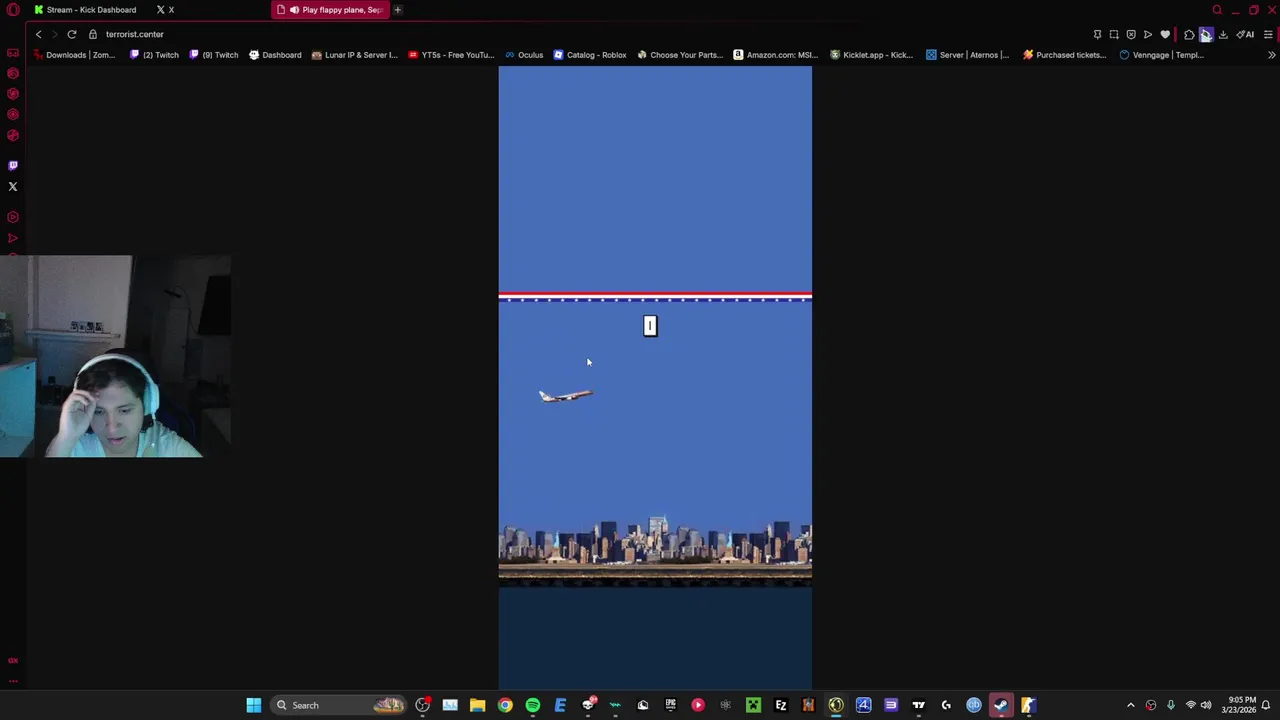Open the Choose Your Parts bookmark
This screenshot has height=720, width=1280.
(x=680, y=55)
